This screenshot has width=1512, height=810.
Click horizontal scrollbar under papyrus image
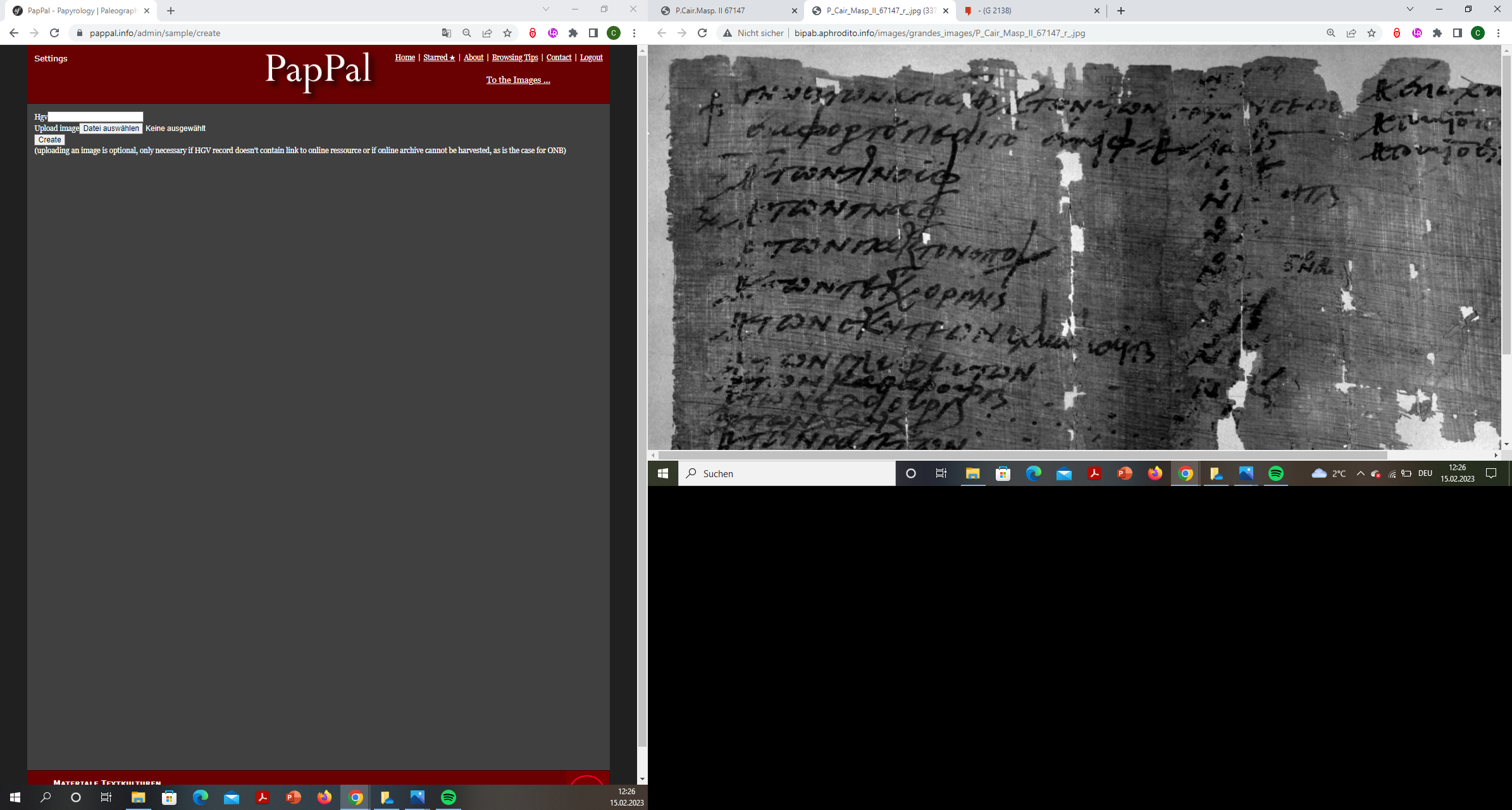tap(1023, 455)
